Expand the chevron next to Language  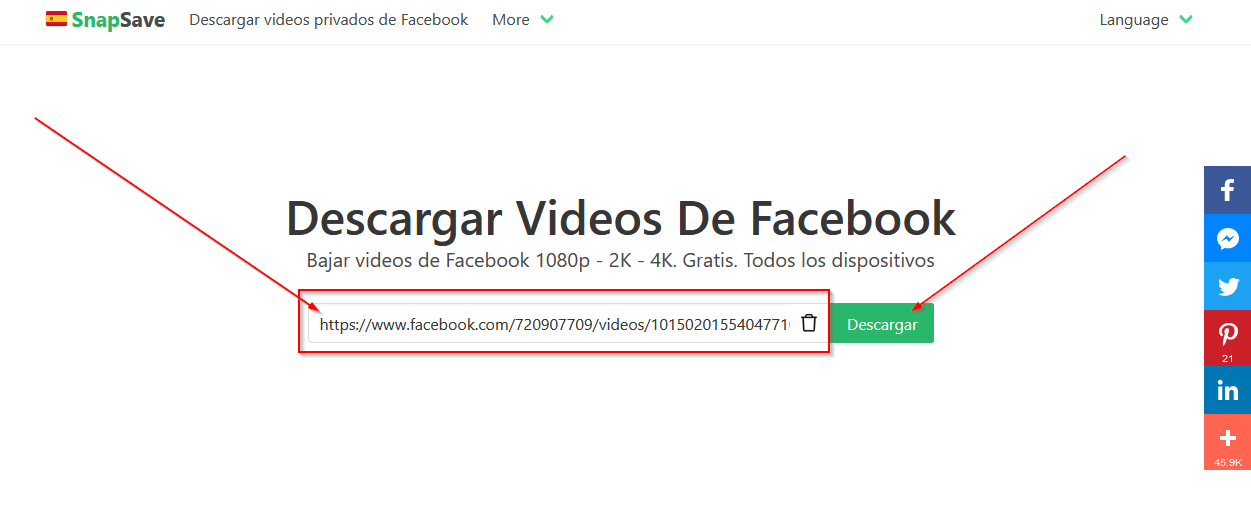tap(1186, 20)
